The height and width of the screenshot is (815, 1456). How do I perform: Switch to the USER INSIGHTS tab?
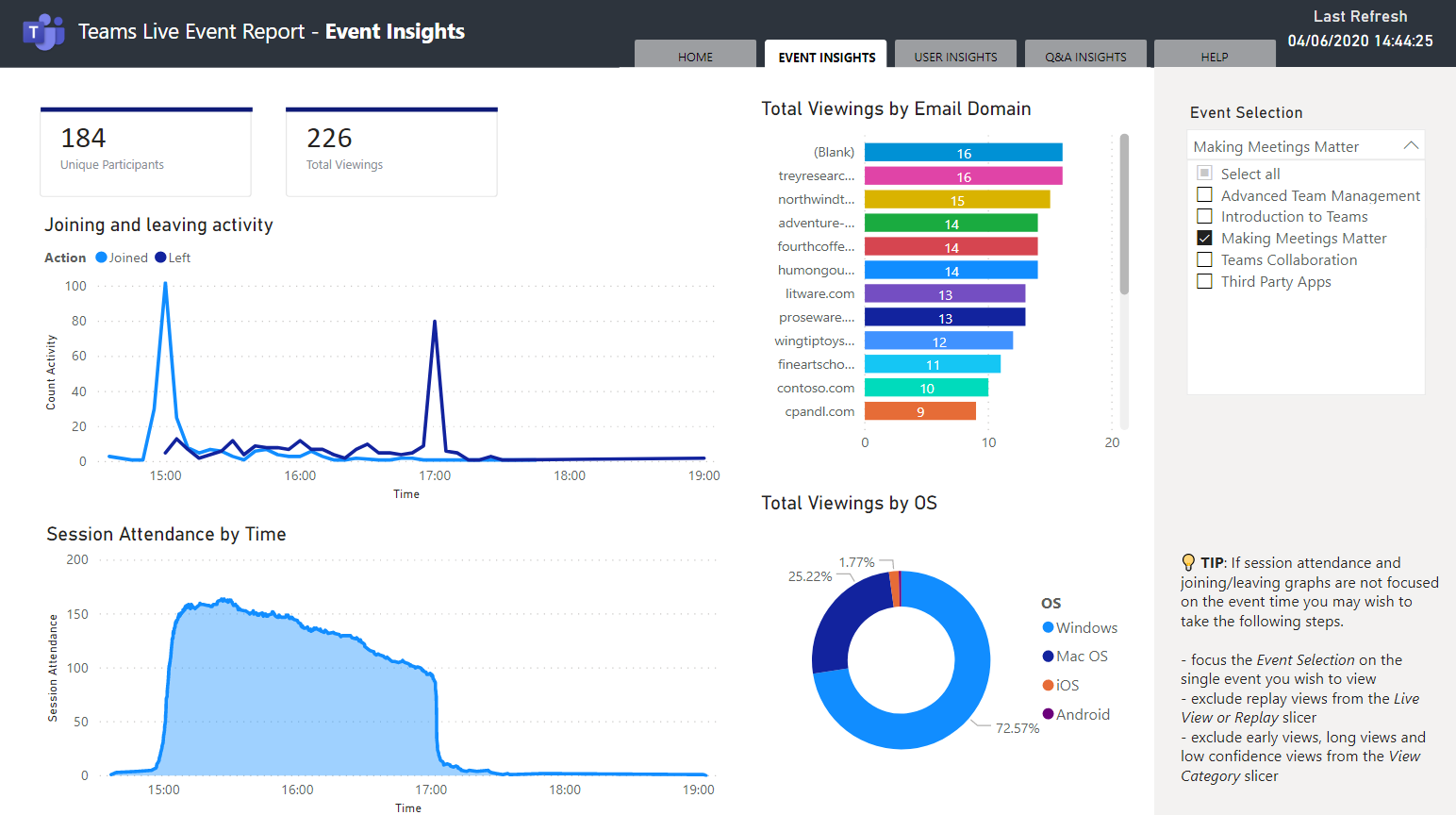tap(955, 56)
